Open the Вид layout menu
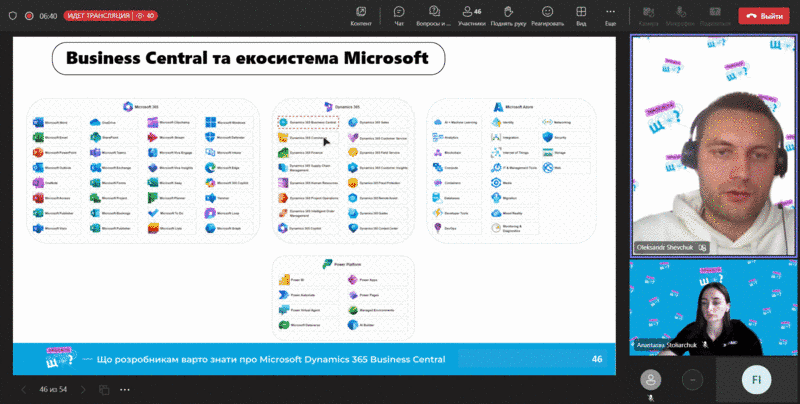 pyautogui.click(x=581, y=16)
